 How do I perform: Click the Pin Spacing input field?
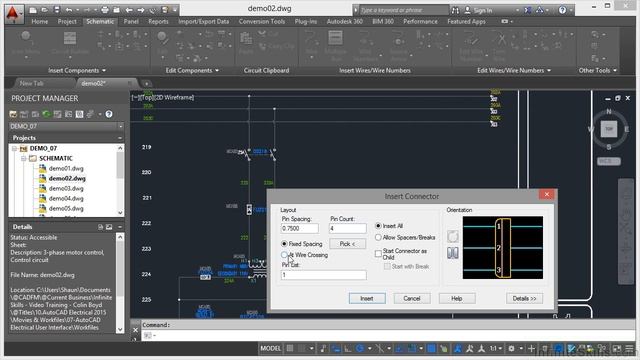(299, 228)
